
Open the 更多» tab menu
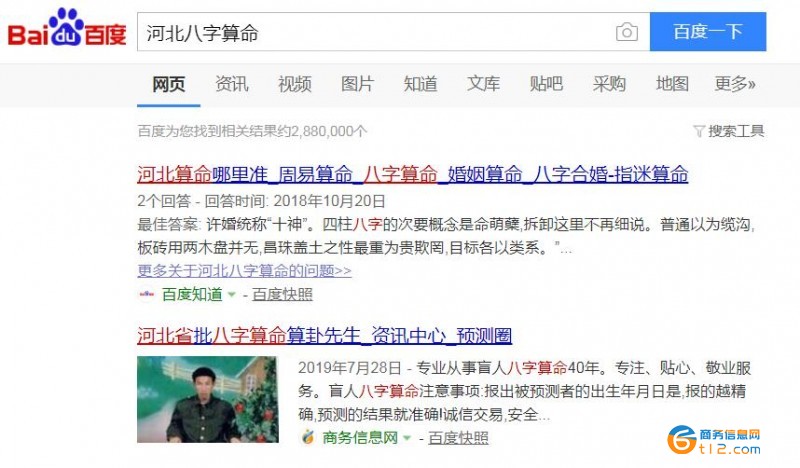(x=735, y=84)
